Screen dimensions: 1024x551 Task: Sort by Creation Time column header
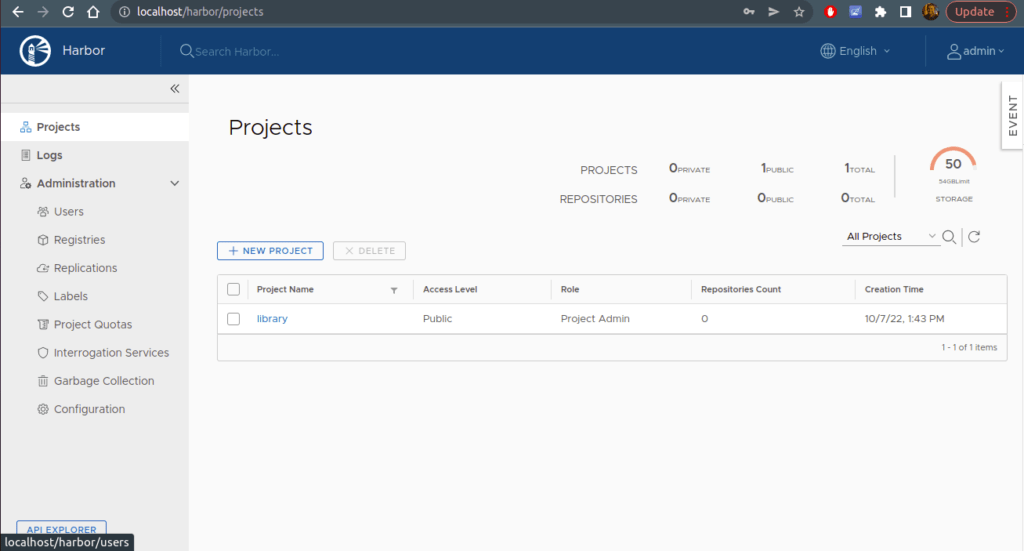point(894,289)
